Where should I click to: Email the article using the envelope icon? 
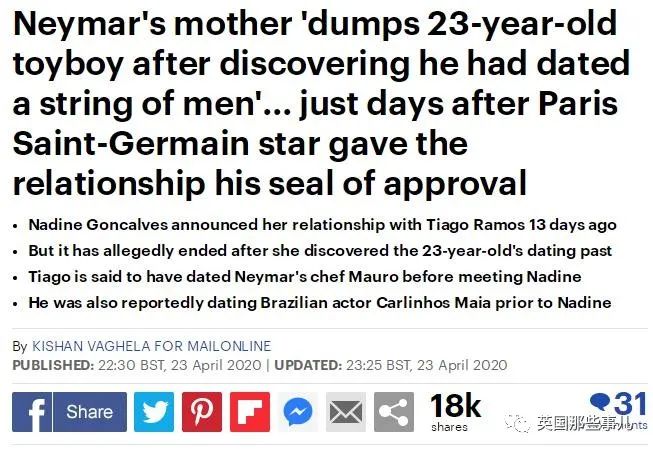(x=346, y=411)
